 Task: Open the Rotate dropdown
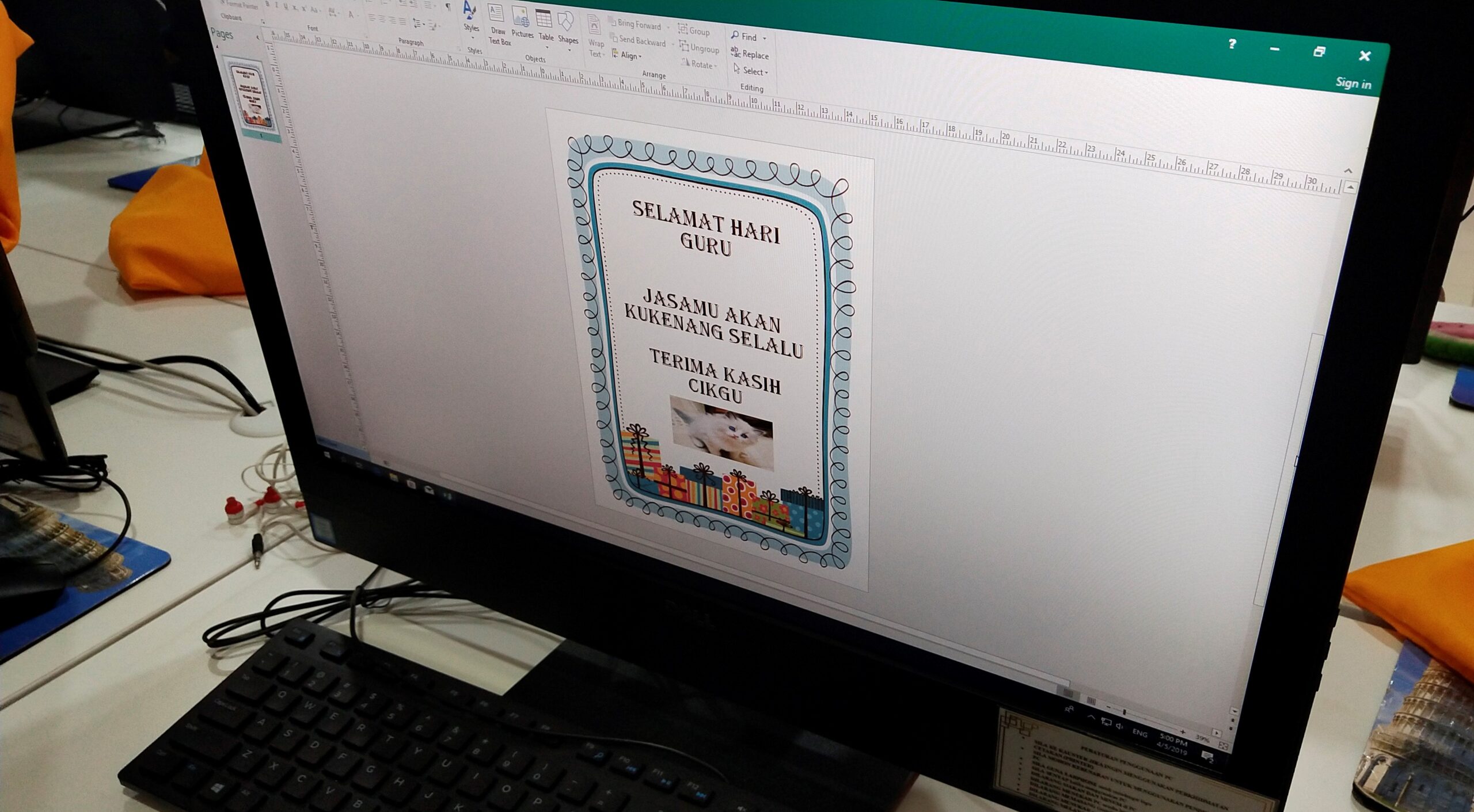(699, 64)
